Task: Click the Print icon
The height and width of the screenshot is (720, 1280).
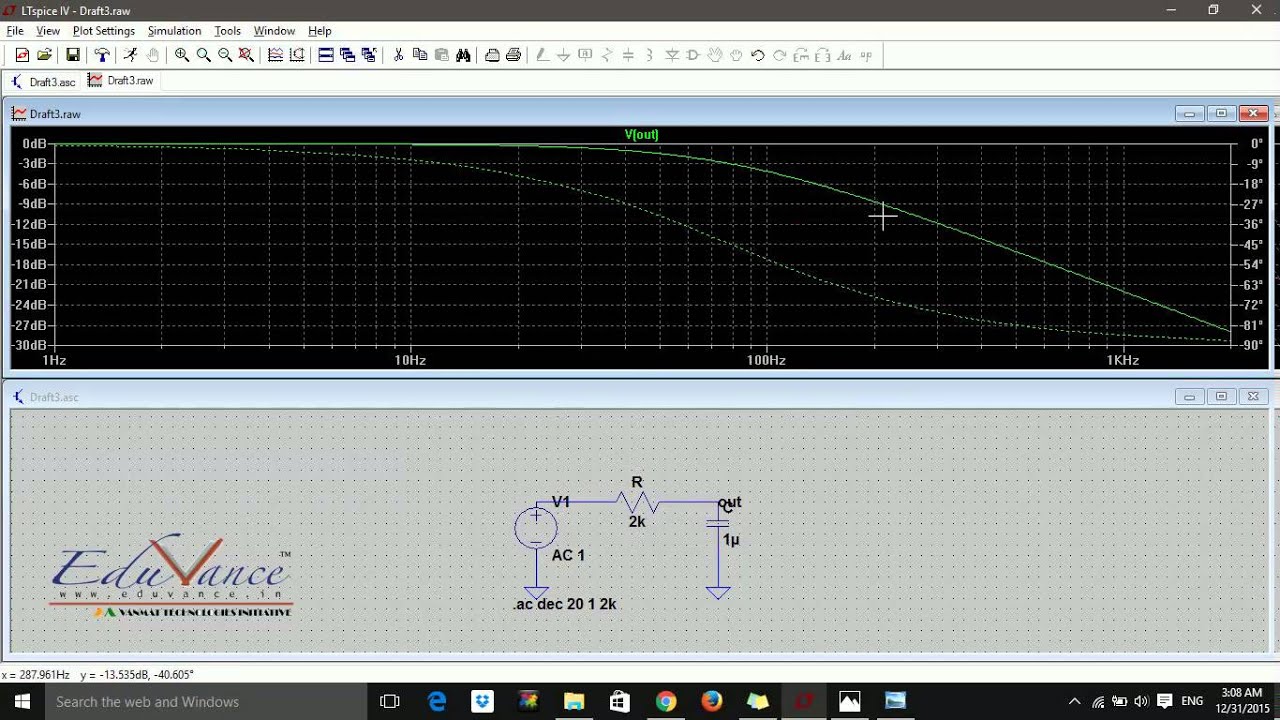Action: pyautogui.click(x=513, y=55)
